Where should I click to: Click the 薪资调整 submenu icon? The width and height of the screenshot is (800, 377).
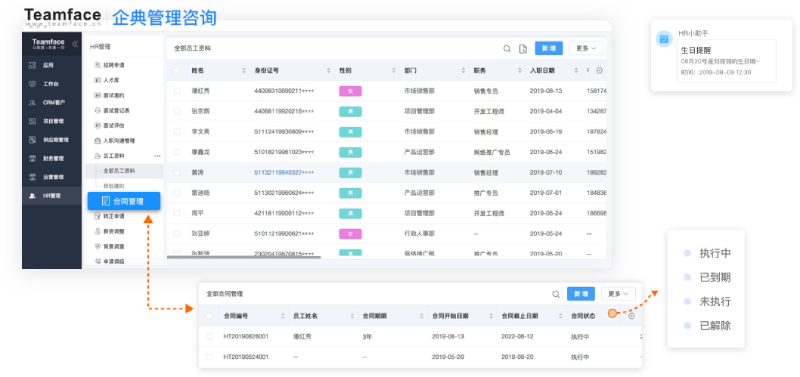point(98,231)
